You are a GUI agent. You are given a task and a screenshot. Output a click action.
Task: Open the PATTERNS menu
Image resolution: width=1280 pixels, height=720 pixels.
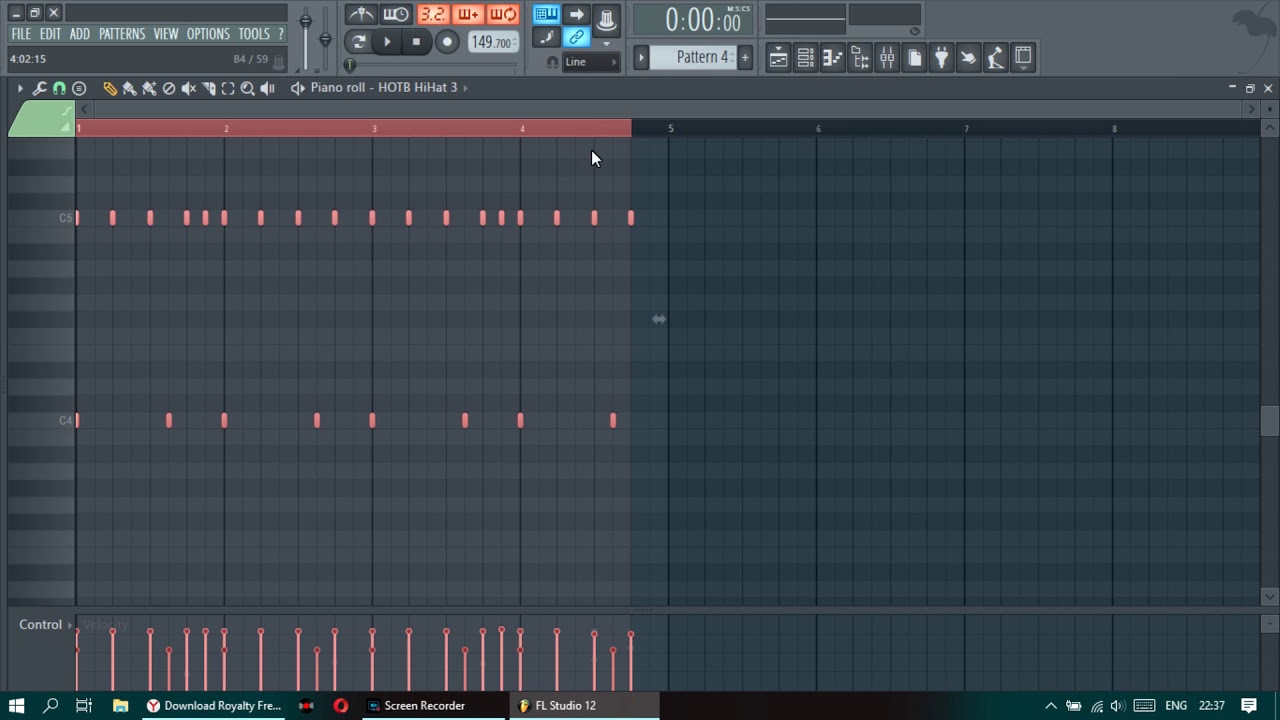click(x=122, y=34)
